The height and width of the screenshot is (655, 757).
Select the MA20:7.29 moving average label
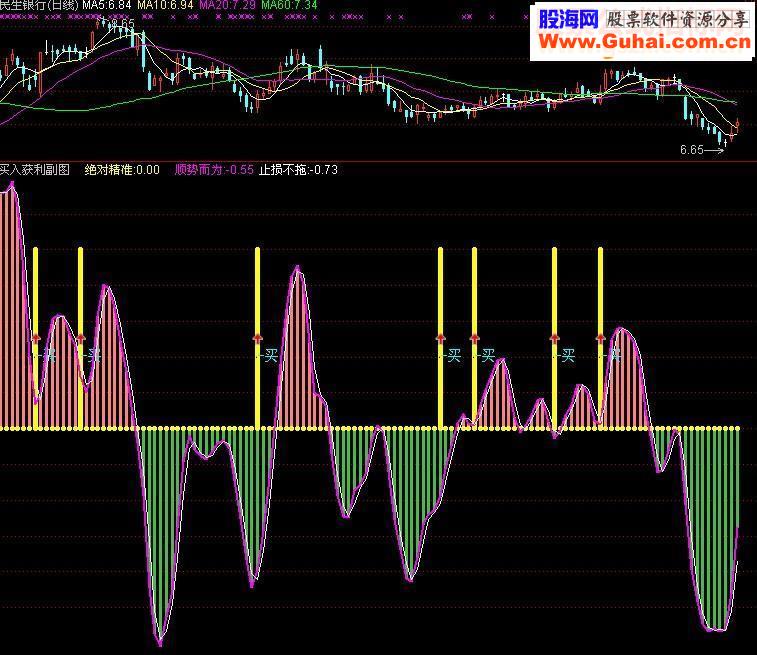227,5
